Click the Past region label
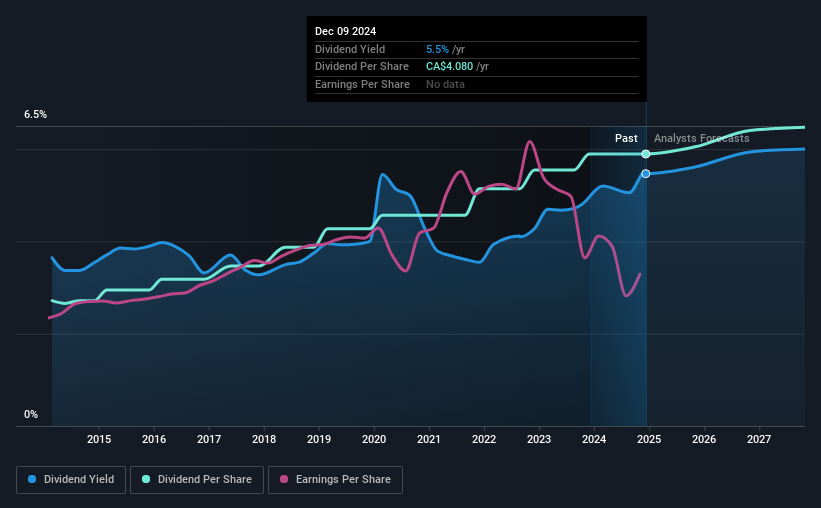 (626, 138)
